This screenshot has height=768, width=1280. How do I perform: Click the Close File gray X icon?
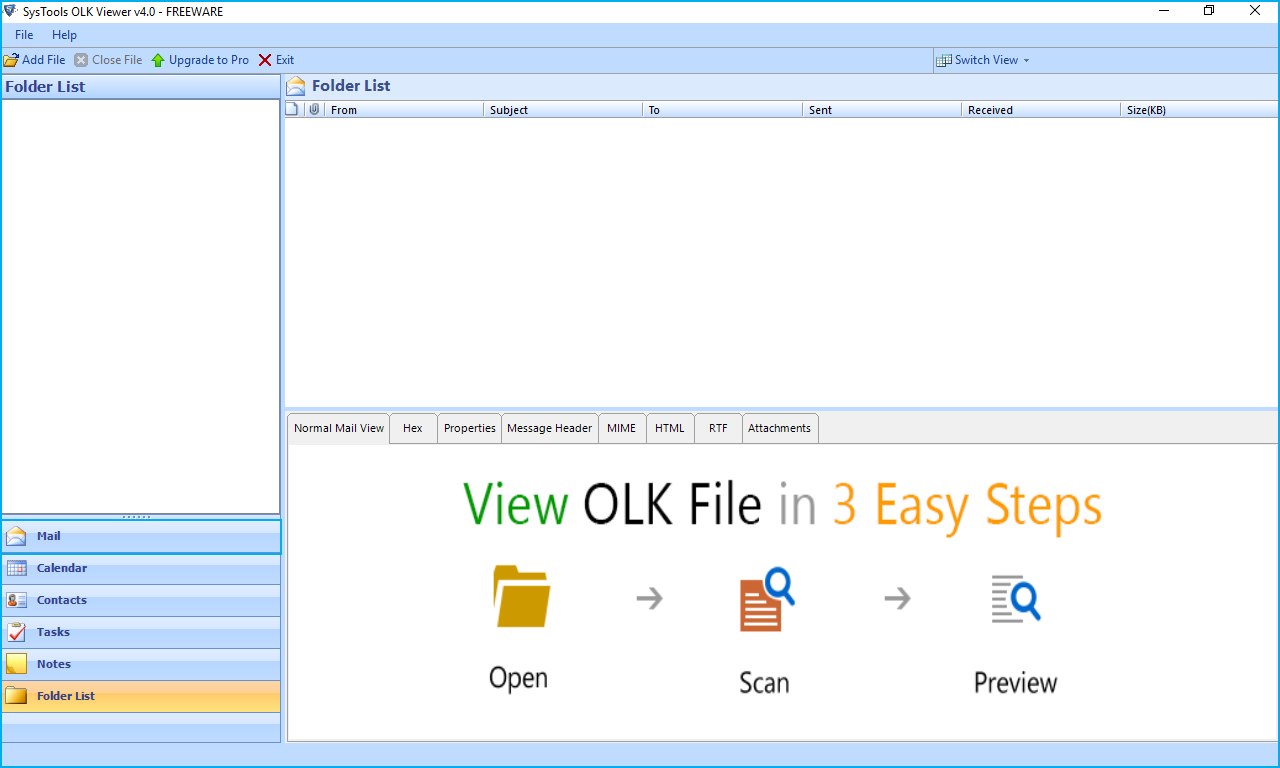click(x=81, y=60)
